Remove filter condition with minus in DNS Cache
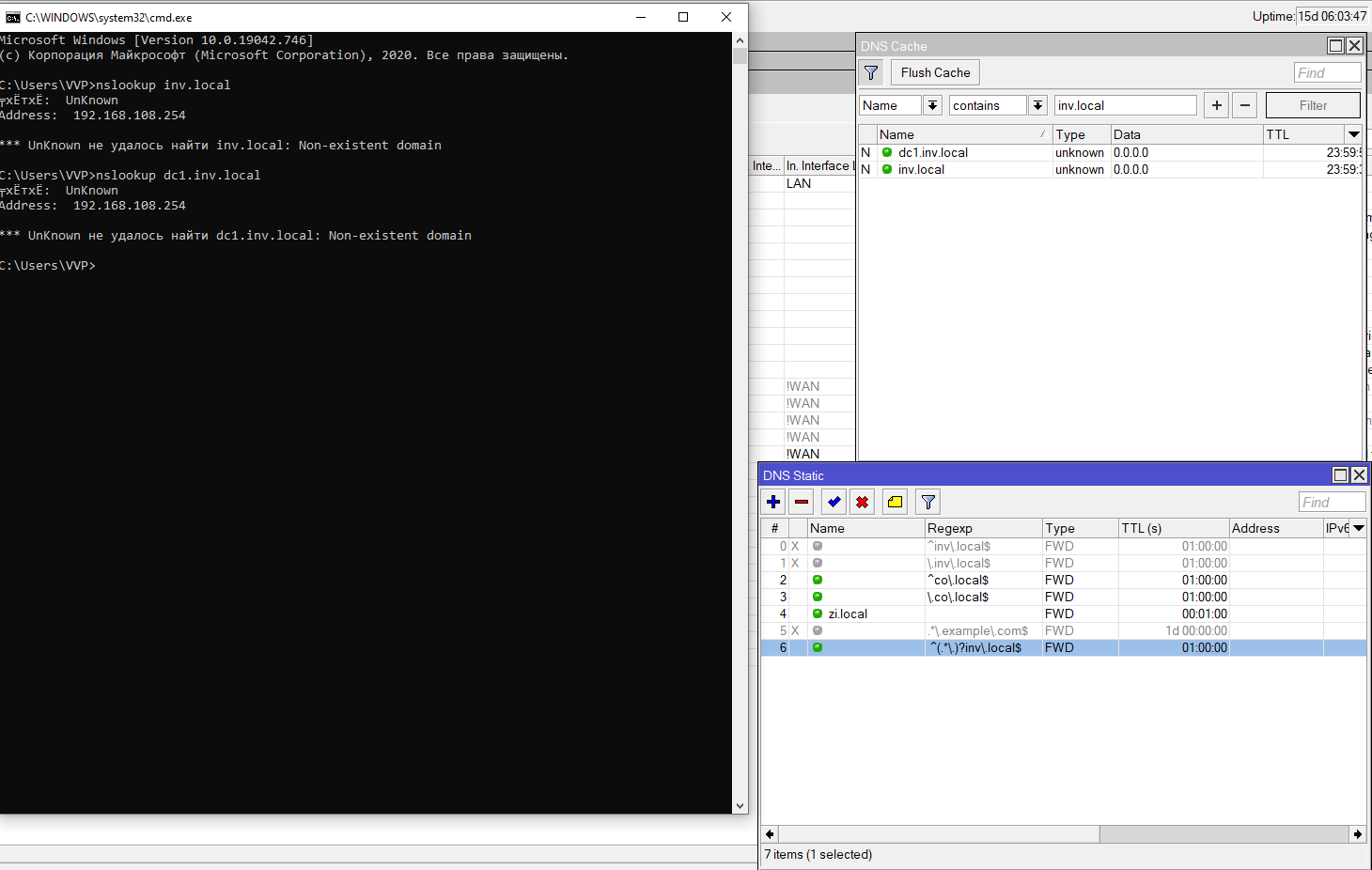The image size is (1372, 870). click(1245, 105)
